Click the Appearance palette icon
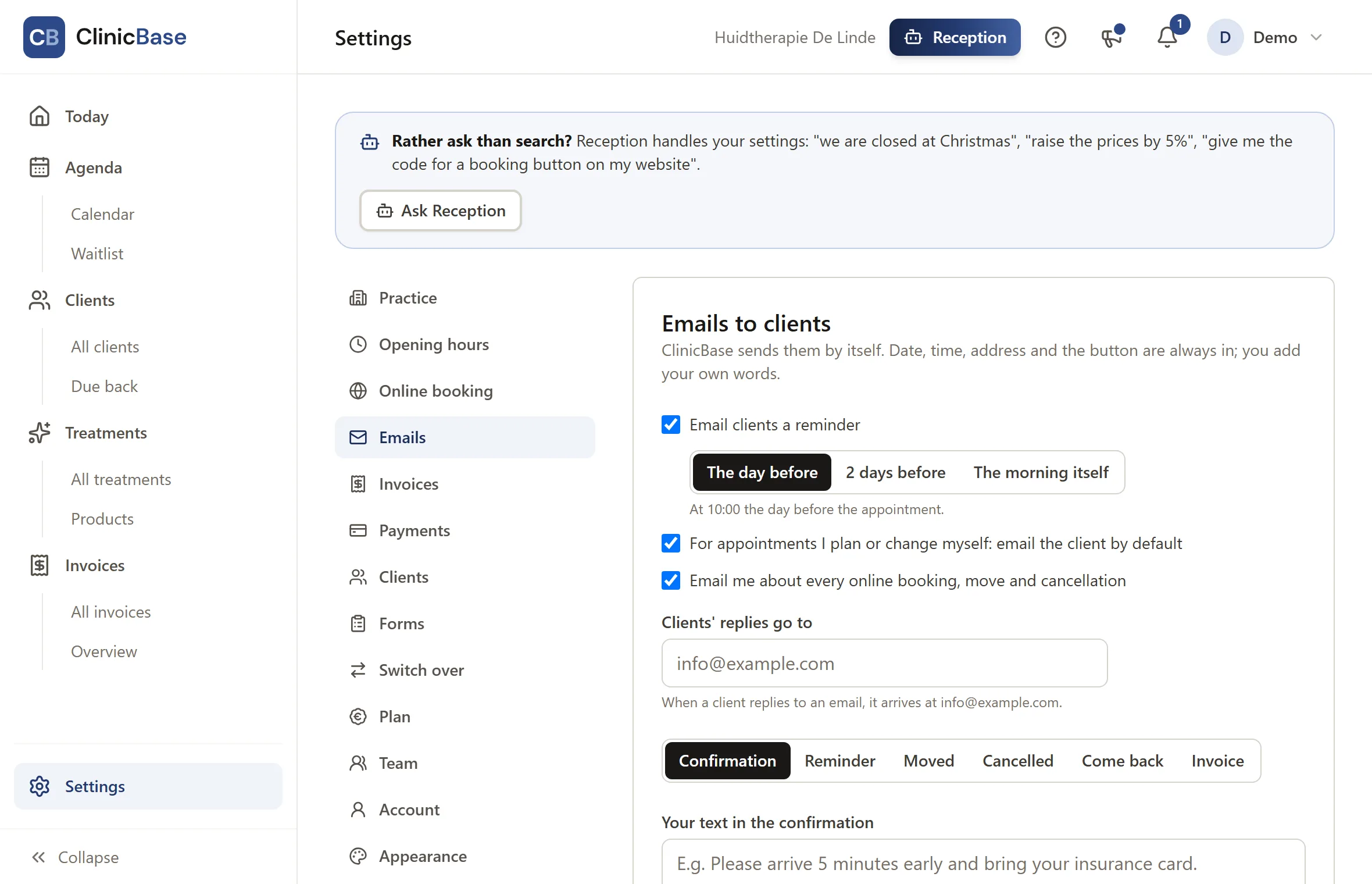This screenshot has height=884, width=1372. coord(358,856)
